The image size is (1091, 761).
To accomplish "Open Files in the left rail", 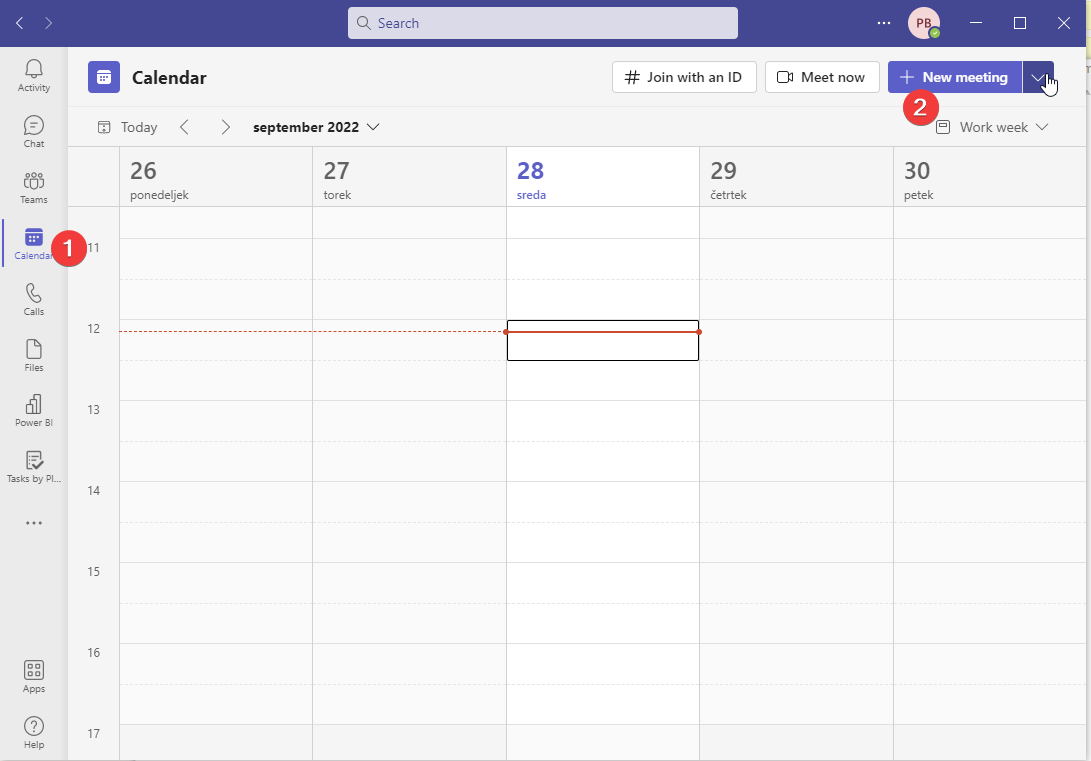I will tap(34, 355).
